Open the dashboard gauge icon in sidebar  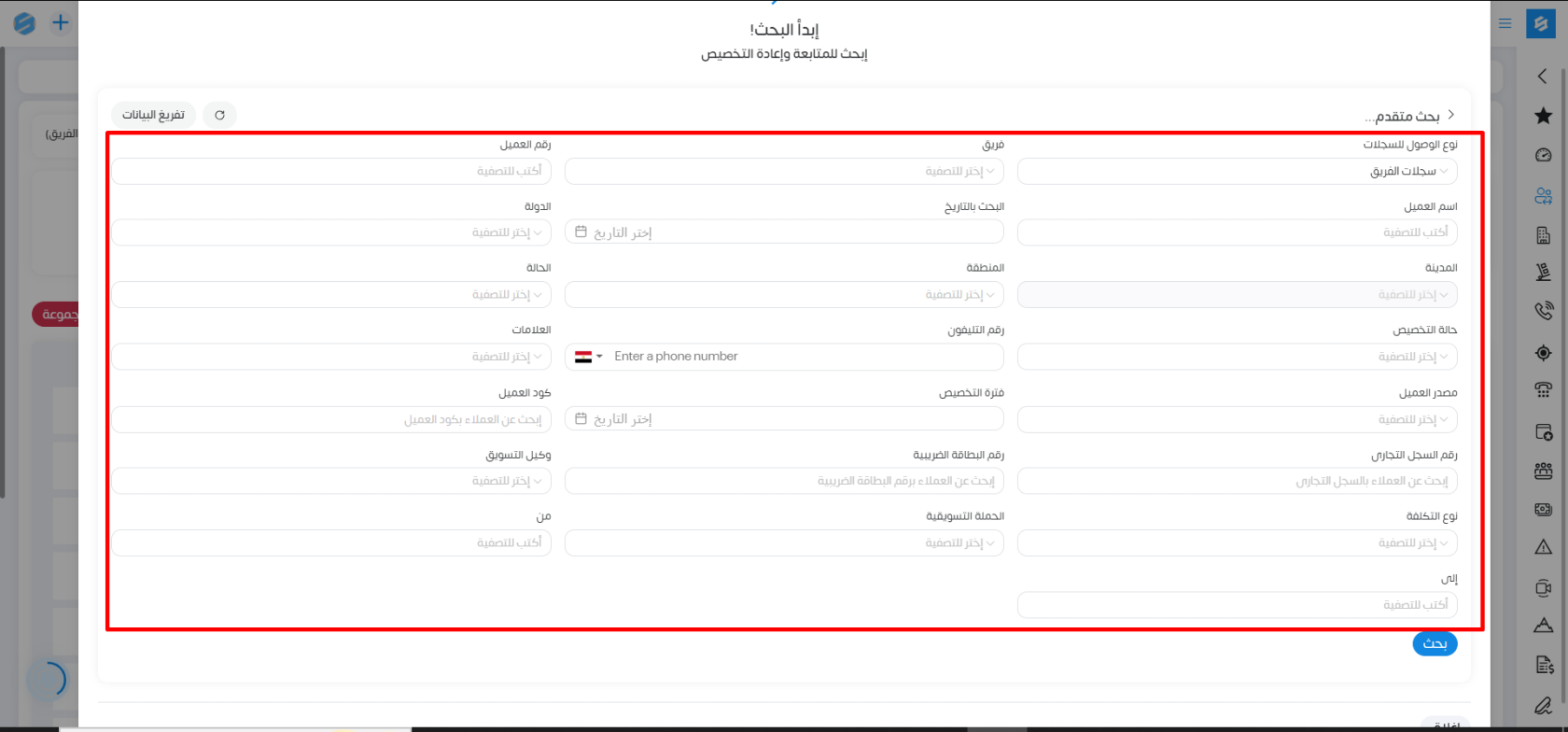click(1543, 155)
